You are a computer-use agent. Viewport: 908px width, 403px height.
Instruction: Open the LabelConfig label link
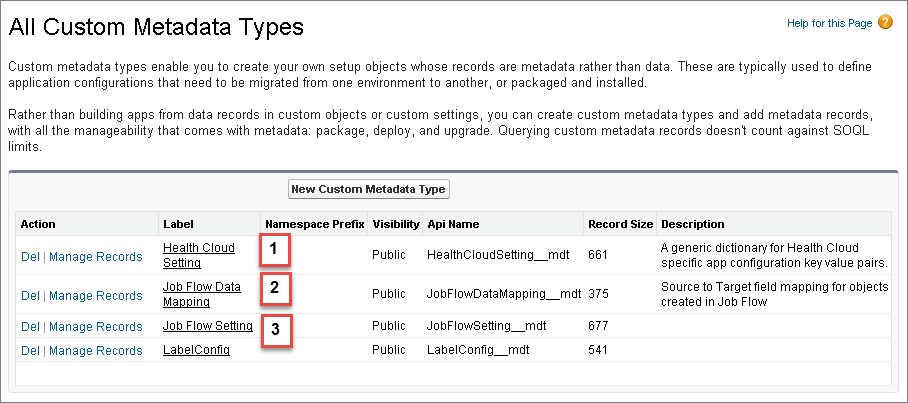point(196,350)
